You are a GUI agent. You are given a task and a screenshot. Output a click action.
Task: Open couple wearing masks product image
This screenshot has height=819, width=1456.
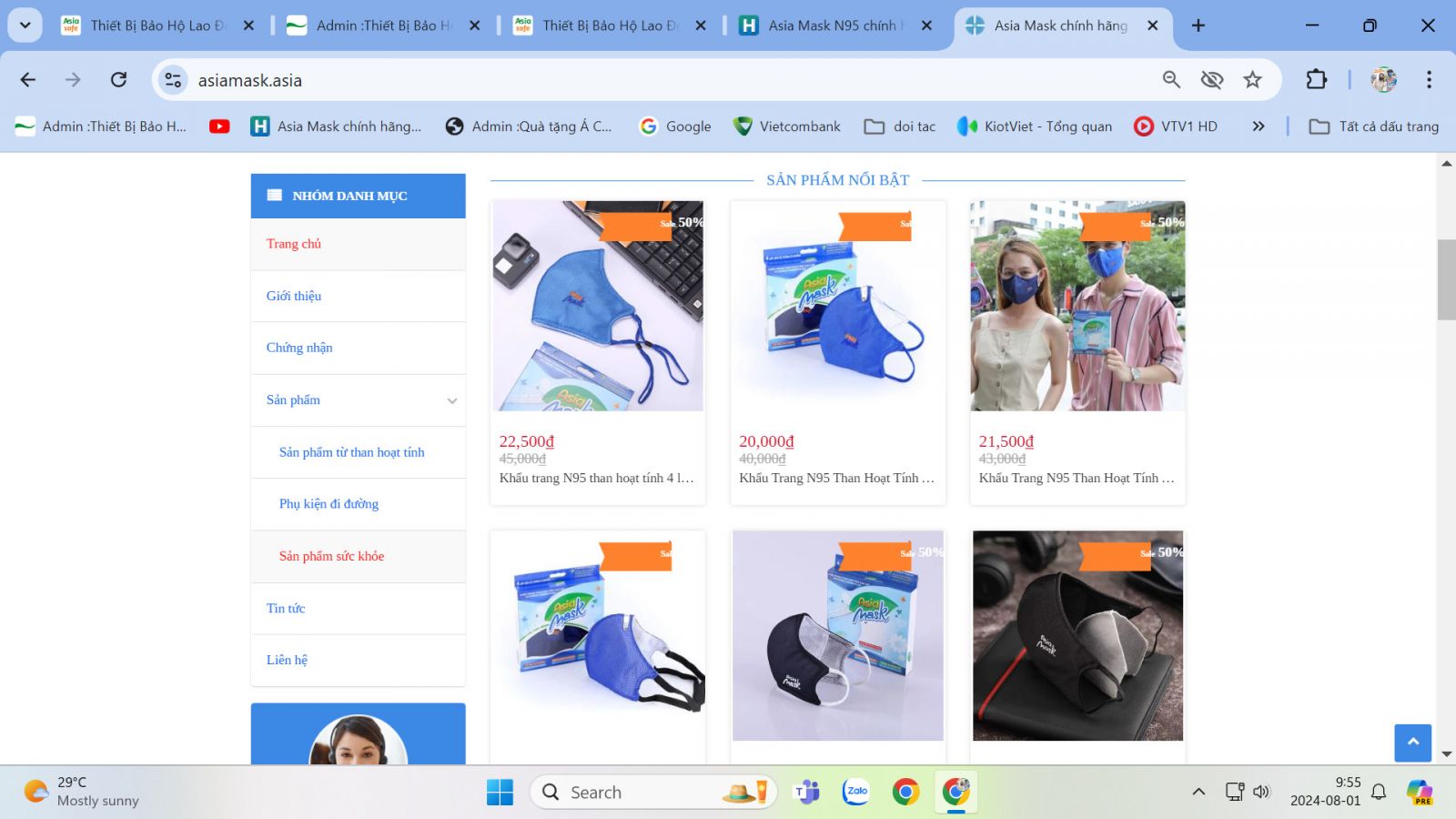click(1077, 306)
